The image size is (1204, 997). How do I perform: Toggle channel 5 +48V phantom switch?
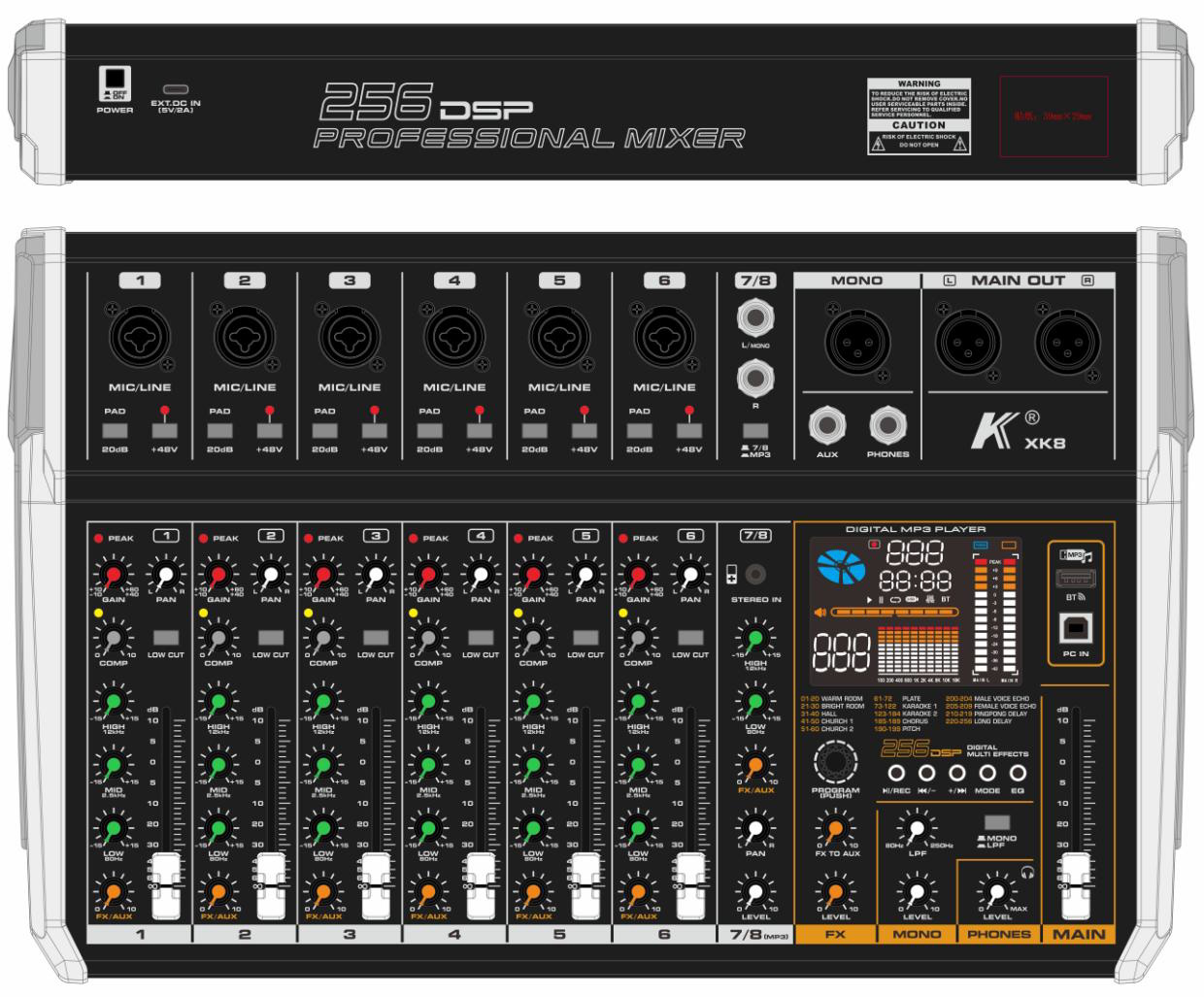click(585, 430)
